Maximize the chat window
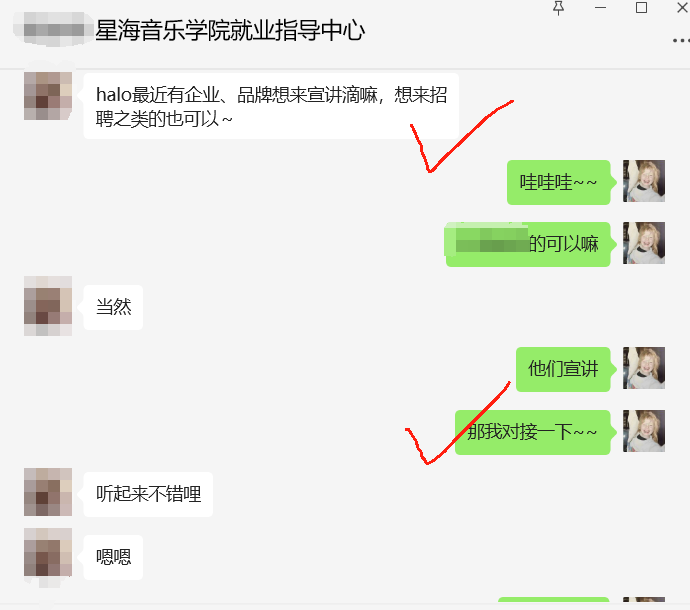690x610 pixels. coord(641,8)
